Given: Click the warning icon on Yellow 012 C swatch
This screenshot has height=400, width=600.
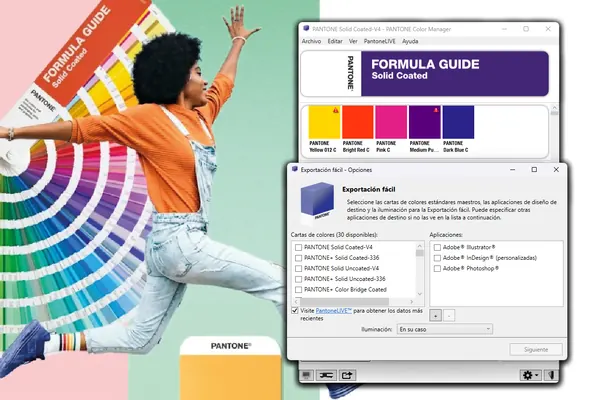Looking at the screenshot, I should [336, 110].
